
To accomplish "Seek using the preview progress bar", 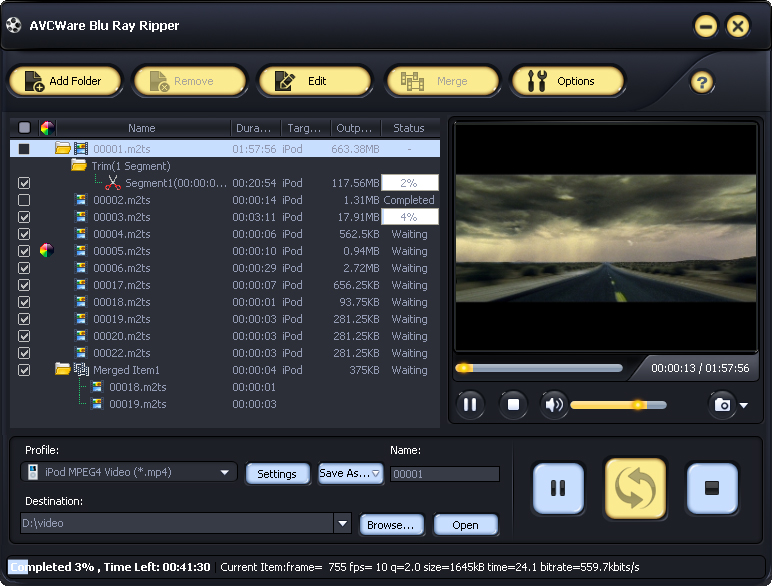I will point(539,368).
